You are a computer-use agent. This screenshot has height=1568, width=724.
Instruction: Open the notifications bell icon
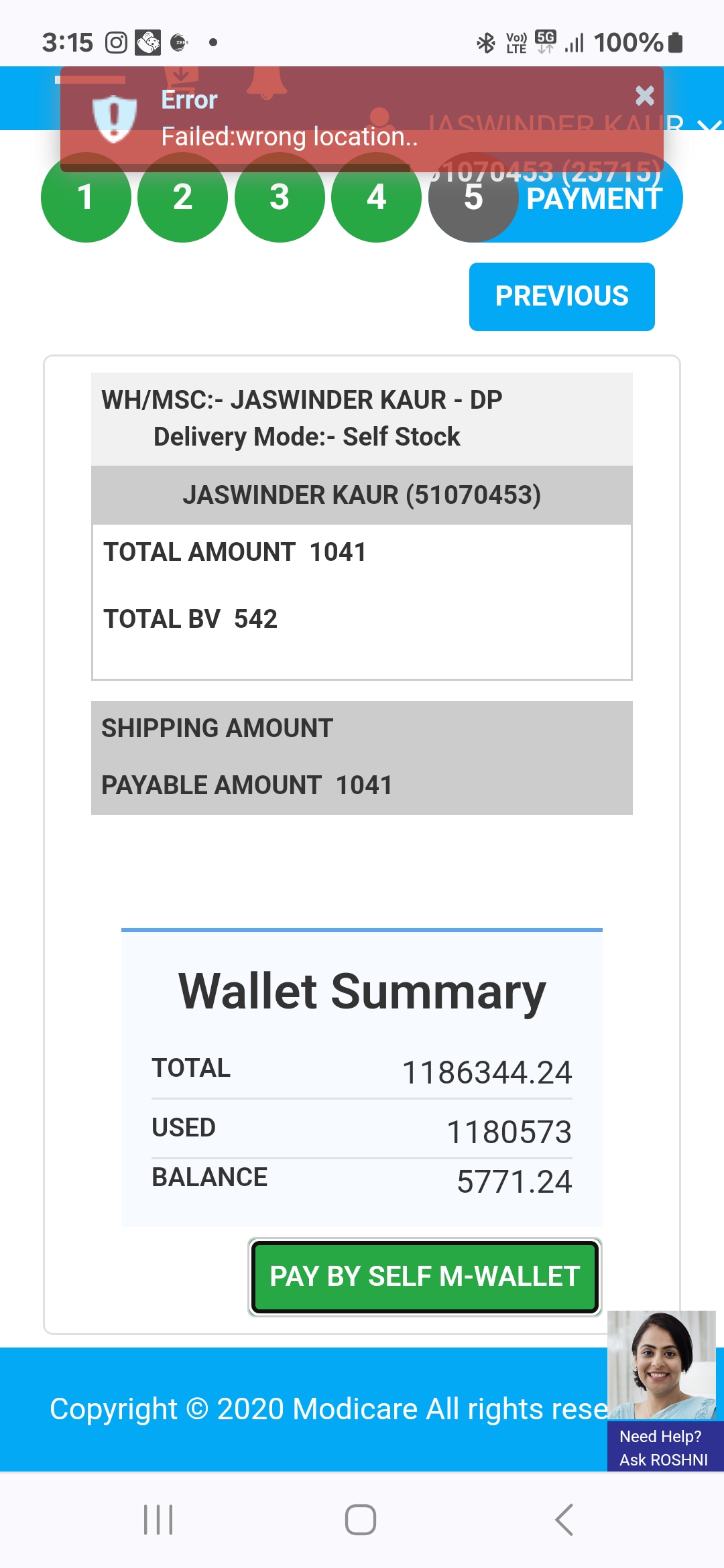(267, 82)
